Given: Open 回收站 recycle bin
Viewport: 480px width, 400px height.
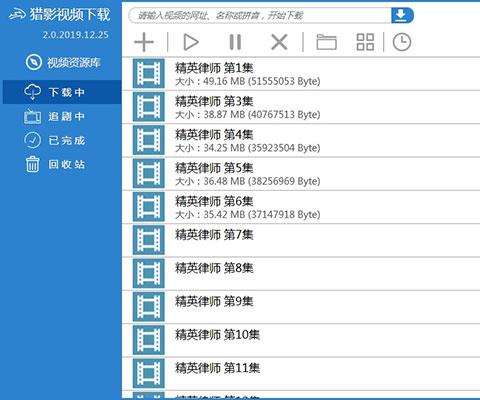Looking at the screenshot, I should click(x=54, y=164).
